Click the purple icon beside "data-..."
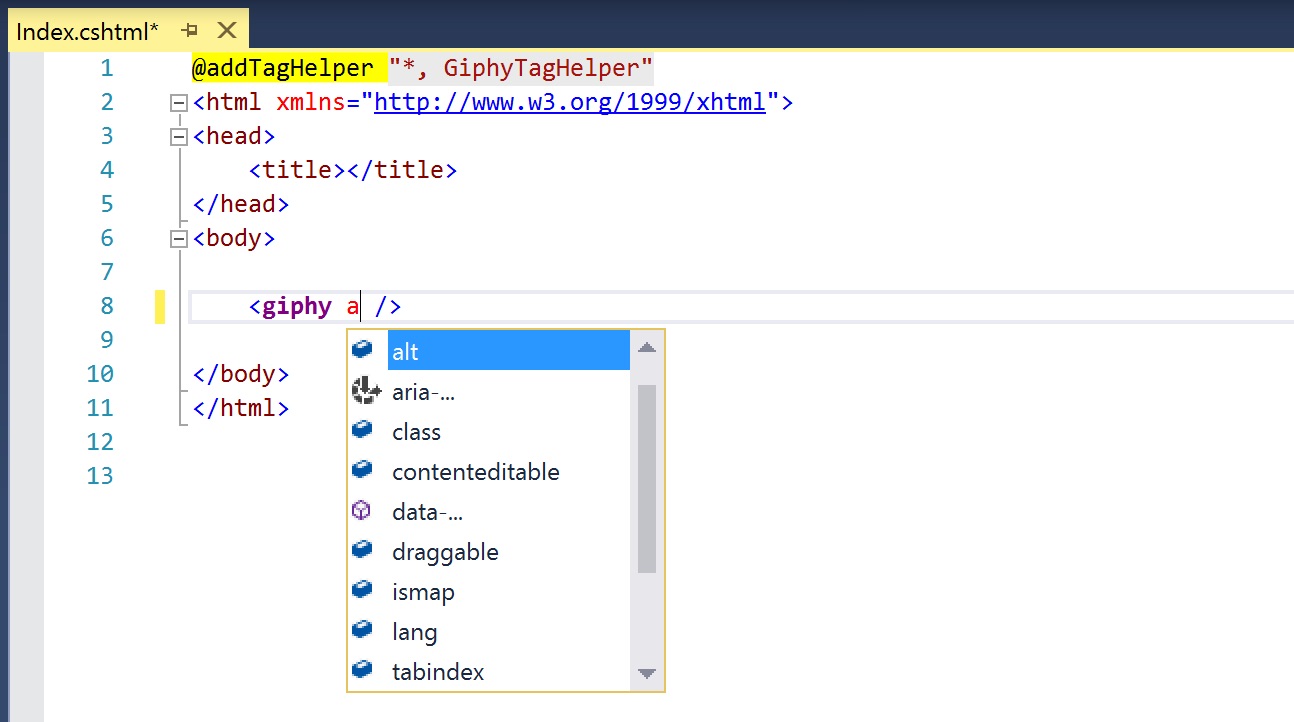 click(x=361, y=510)
